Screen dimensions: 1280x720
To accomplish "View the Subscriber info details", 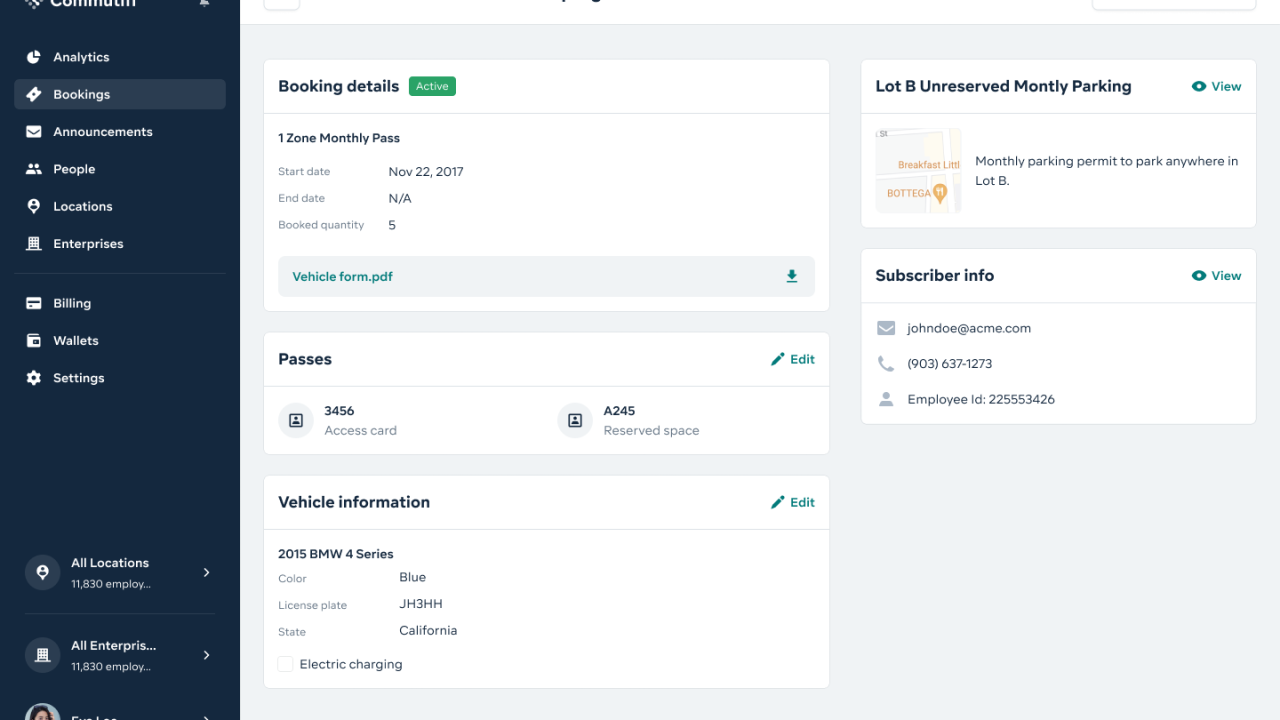I will [x=1216, y=276].
